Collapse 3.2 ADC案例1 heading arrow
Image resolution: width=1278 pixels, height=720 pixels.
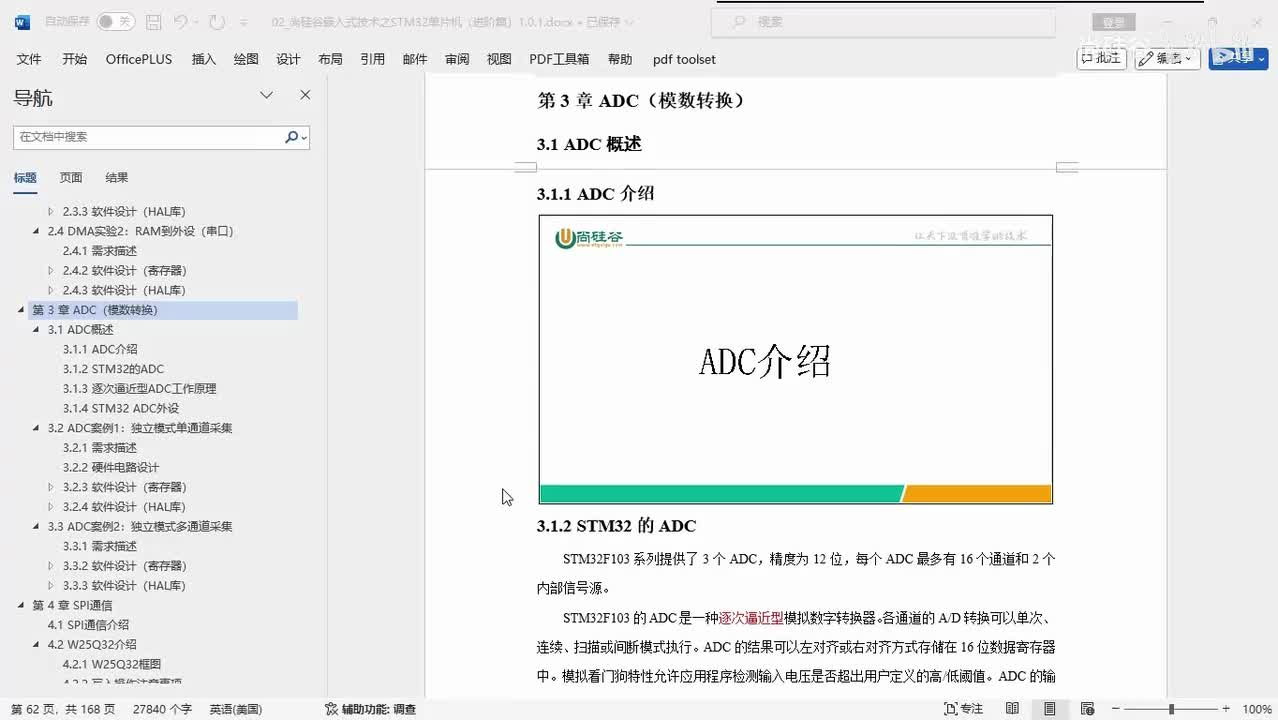[37, 428]
